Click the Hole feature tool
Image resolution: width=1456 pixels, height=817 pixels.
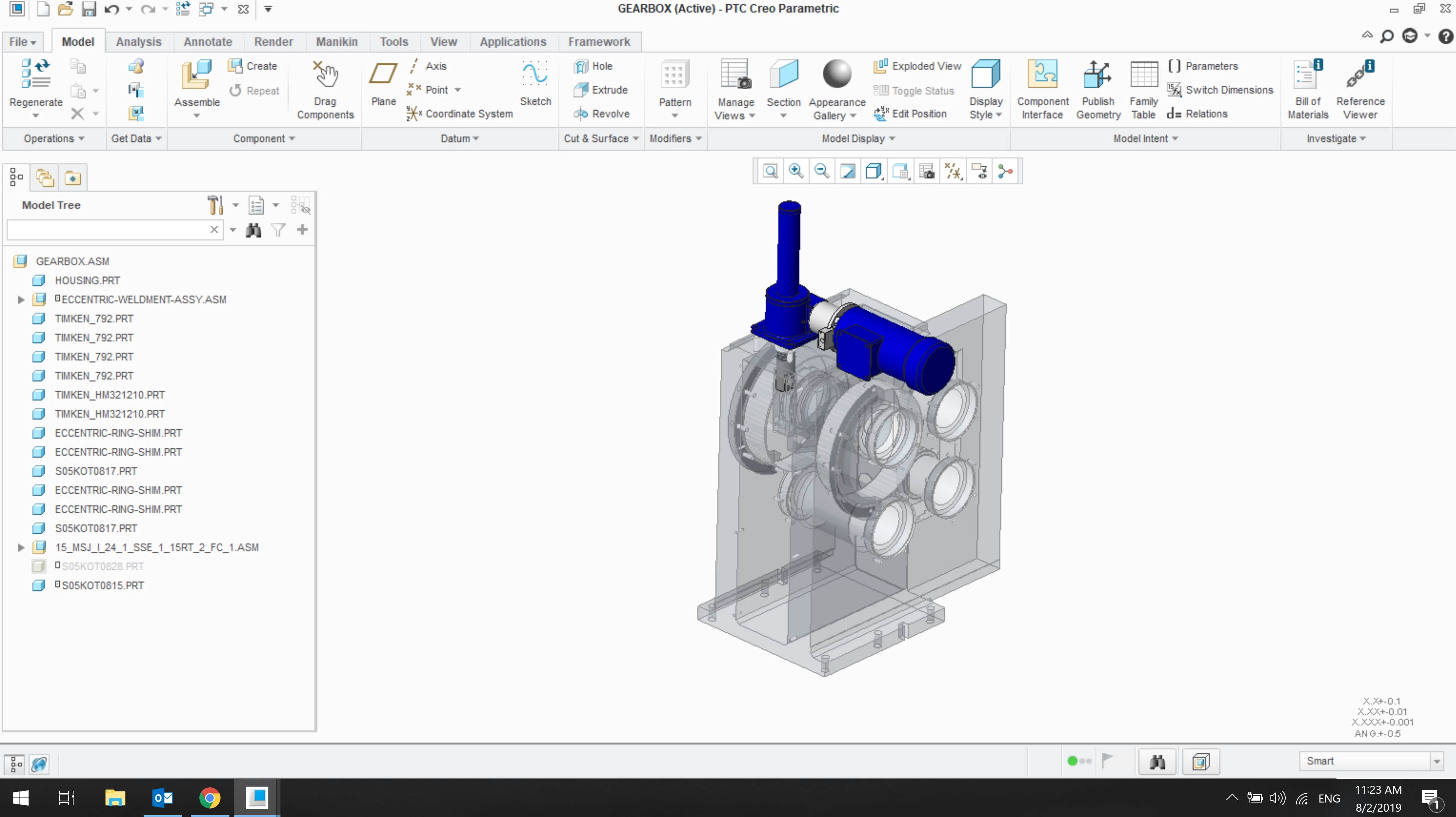pyautogui.click(x=593, y=66)
